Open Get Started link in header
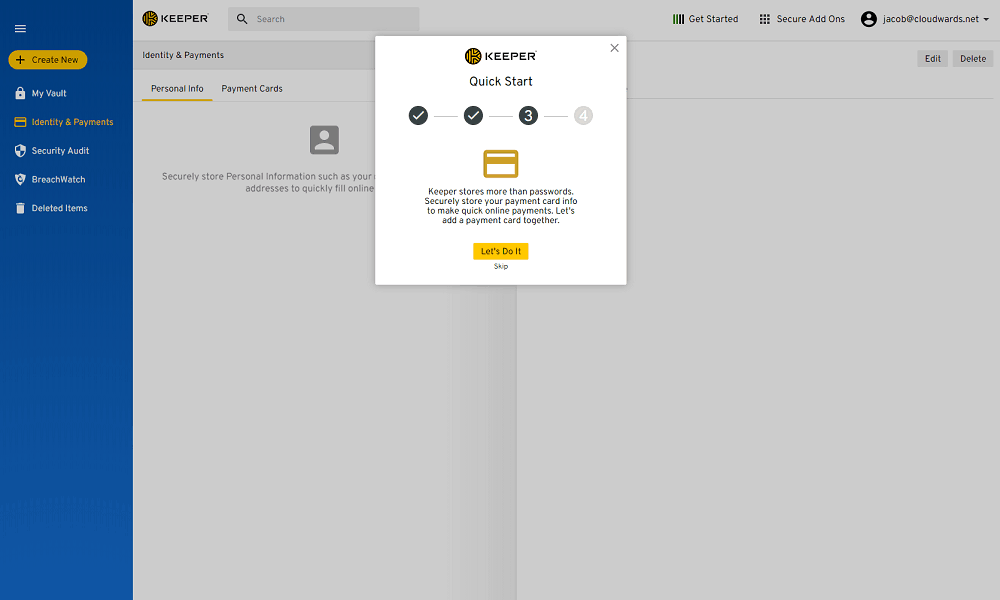Image resolution: width=1000 pixels, height=600 pixels. pos(714,19)
